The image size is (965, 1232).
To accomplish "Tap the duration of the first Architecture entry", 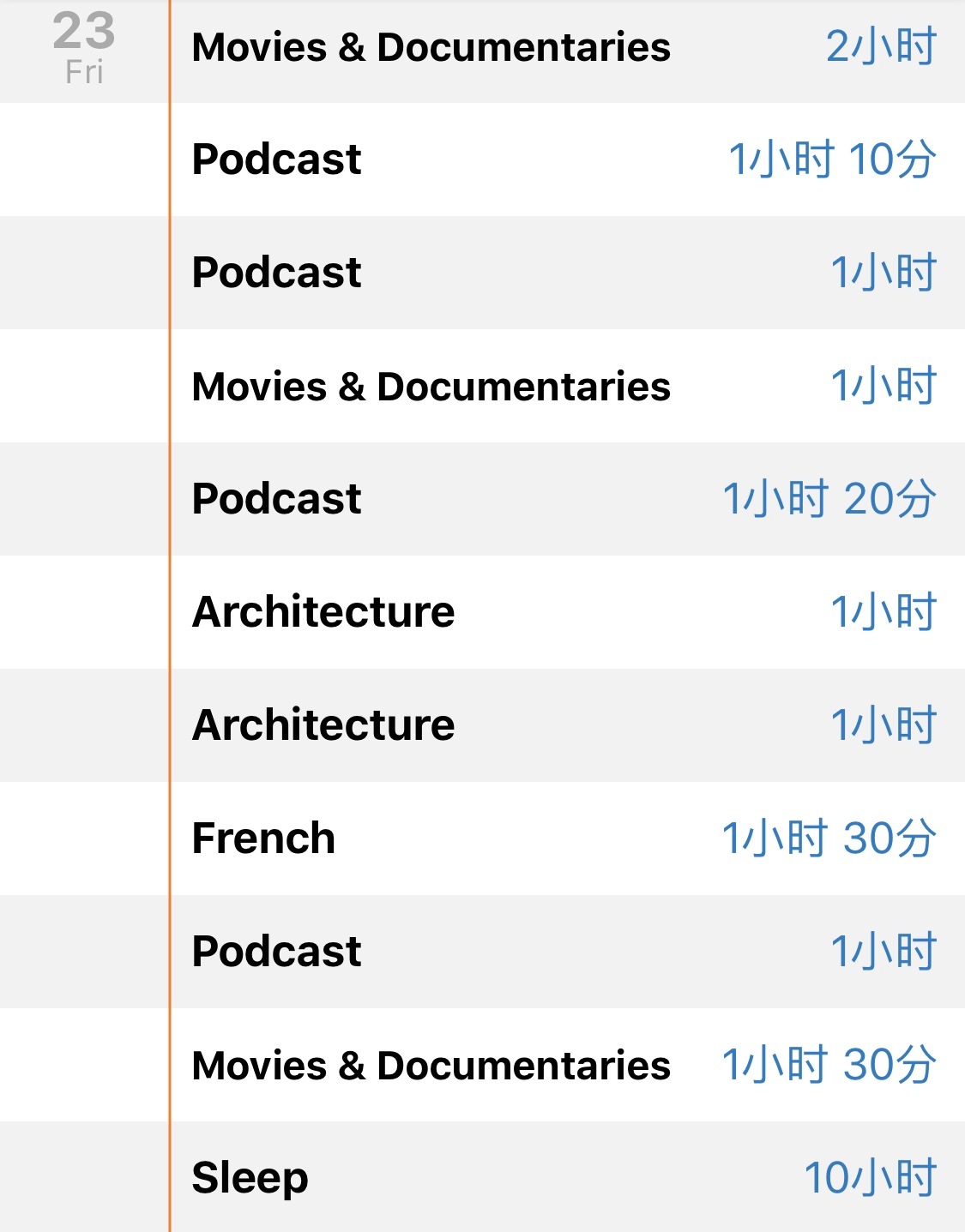I will (884, 612).
